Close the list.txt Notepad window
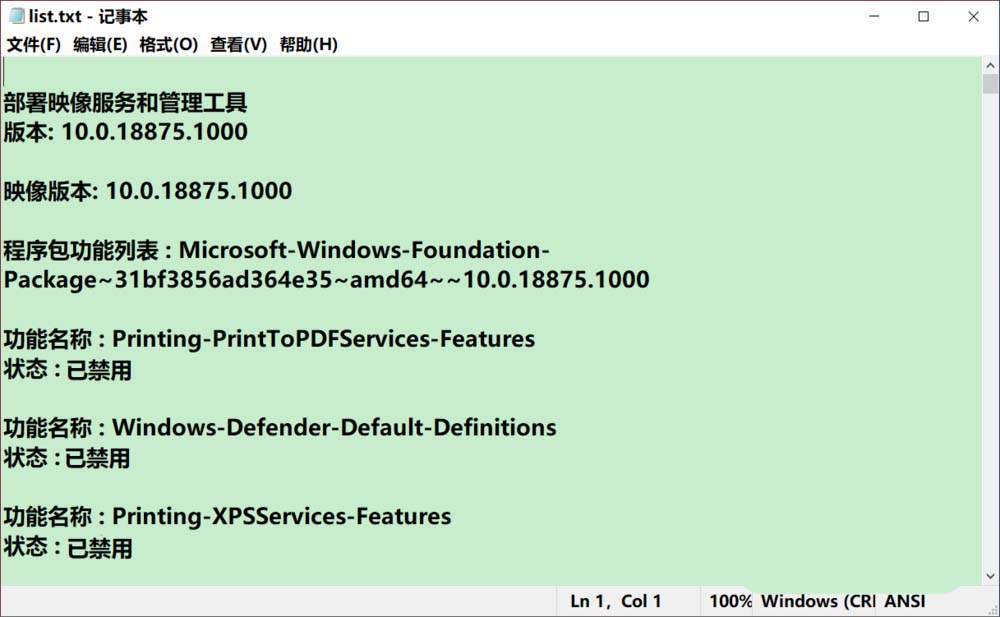The width and height of the screenshot is (1000, 617). pos(973,16)
